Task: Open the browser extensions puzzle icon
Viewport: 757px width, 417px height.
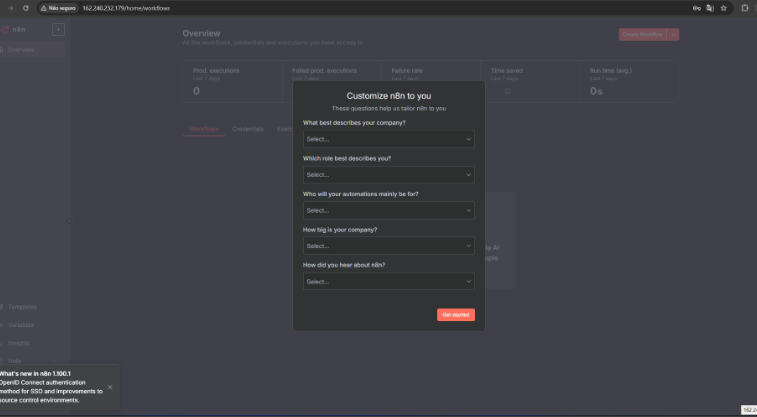Action: (x=745, y=8)
